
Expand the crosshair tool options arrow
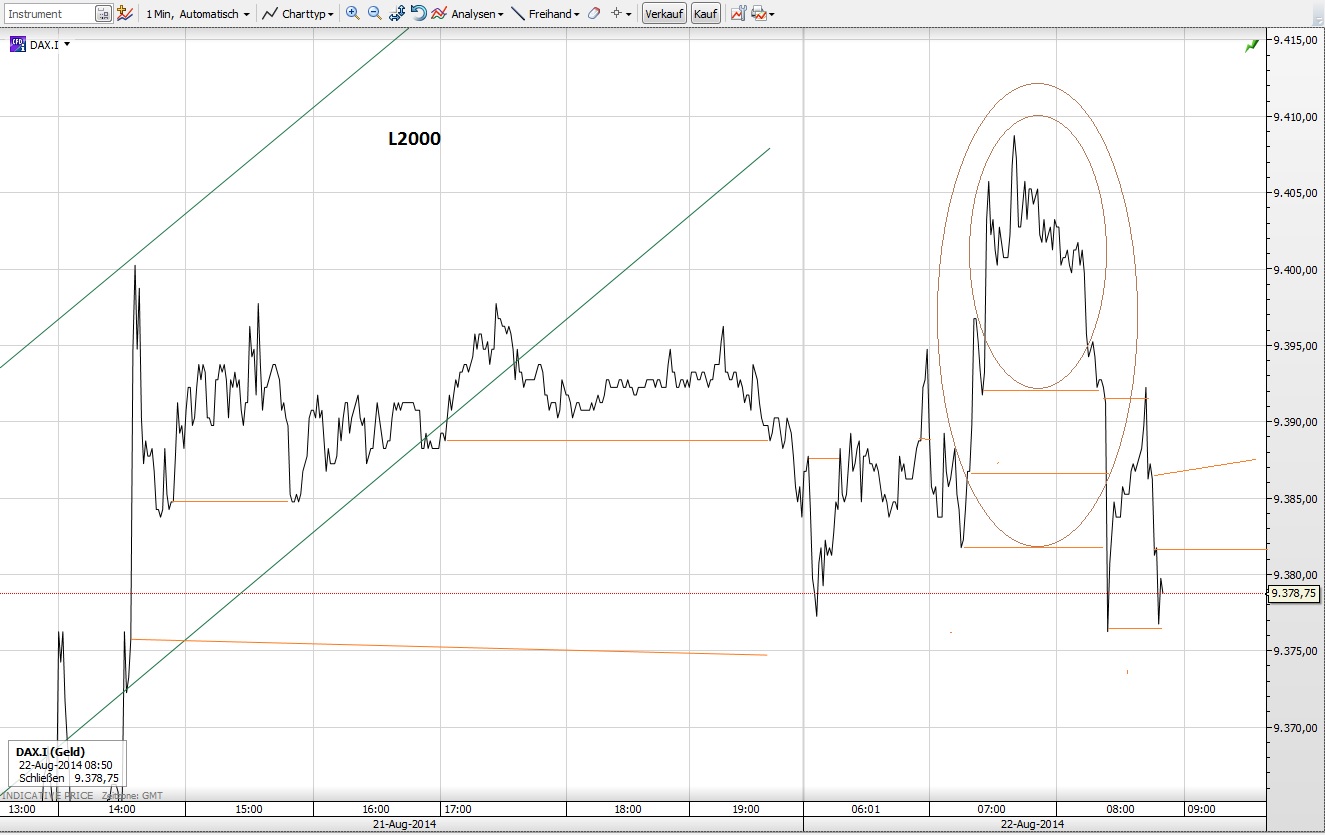point(628,13)
